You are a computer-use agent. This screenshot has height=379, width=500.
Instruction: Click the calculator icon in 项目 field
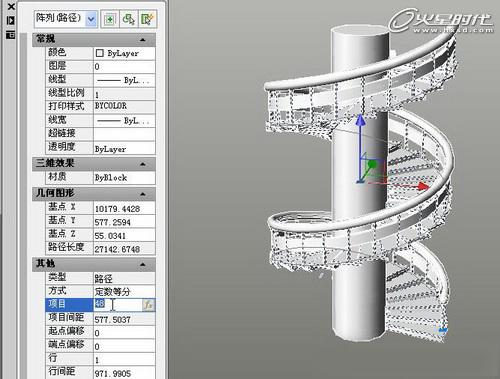coord(148,305)
